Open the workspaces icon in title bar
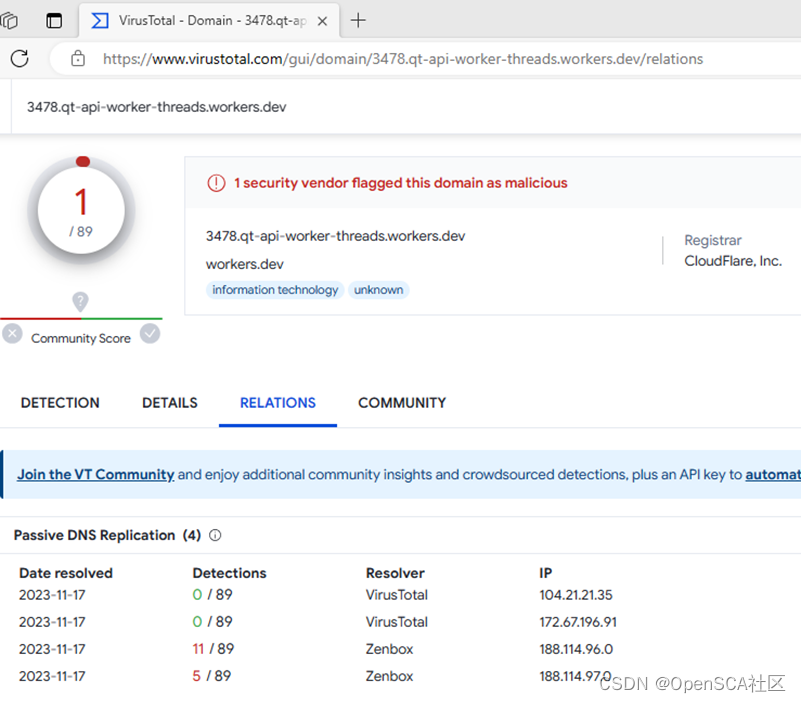Viewport: 801px width, 703px height. 9,20
